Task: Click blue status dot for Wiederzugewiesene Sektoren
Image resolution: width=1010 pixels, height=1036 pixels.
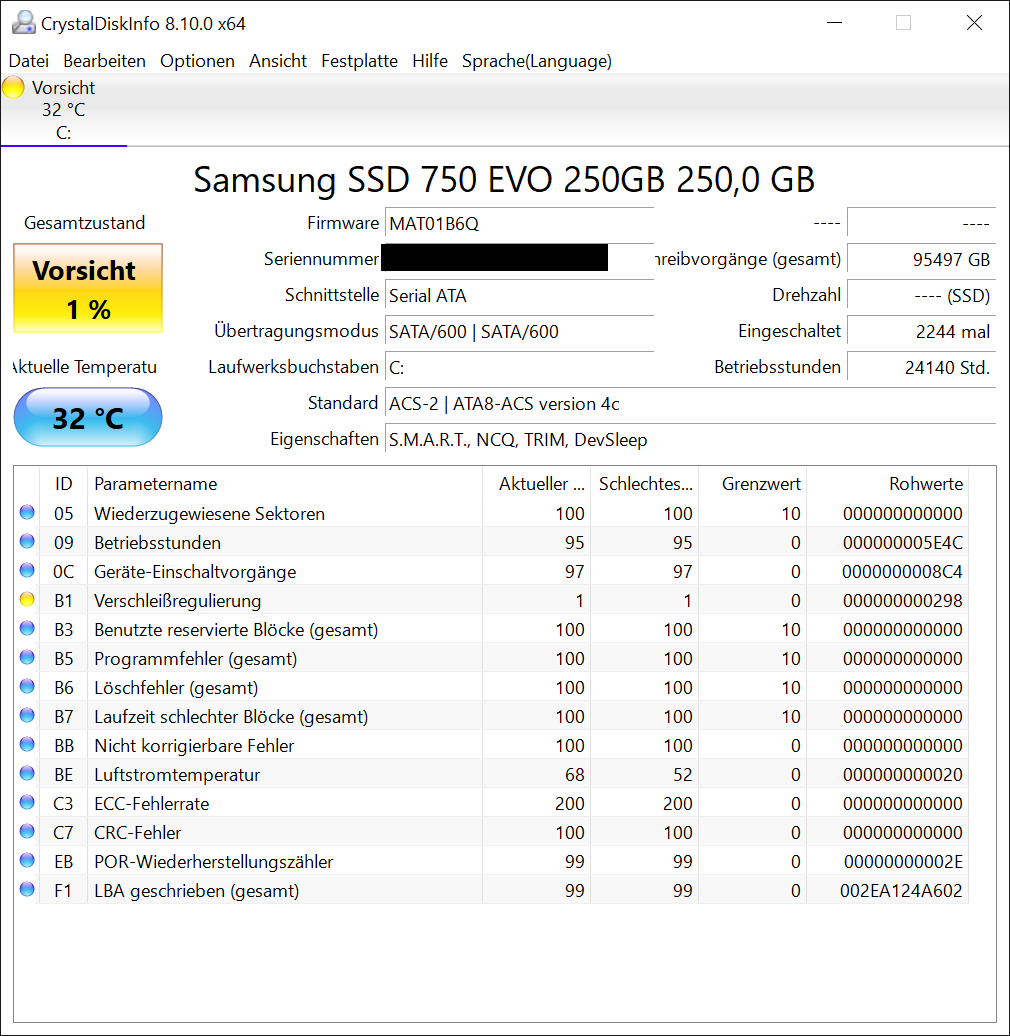Action: (x=27, y=512)
